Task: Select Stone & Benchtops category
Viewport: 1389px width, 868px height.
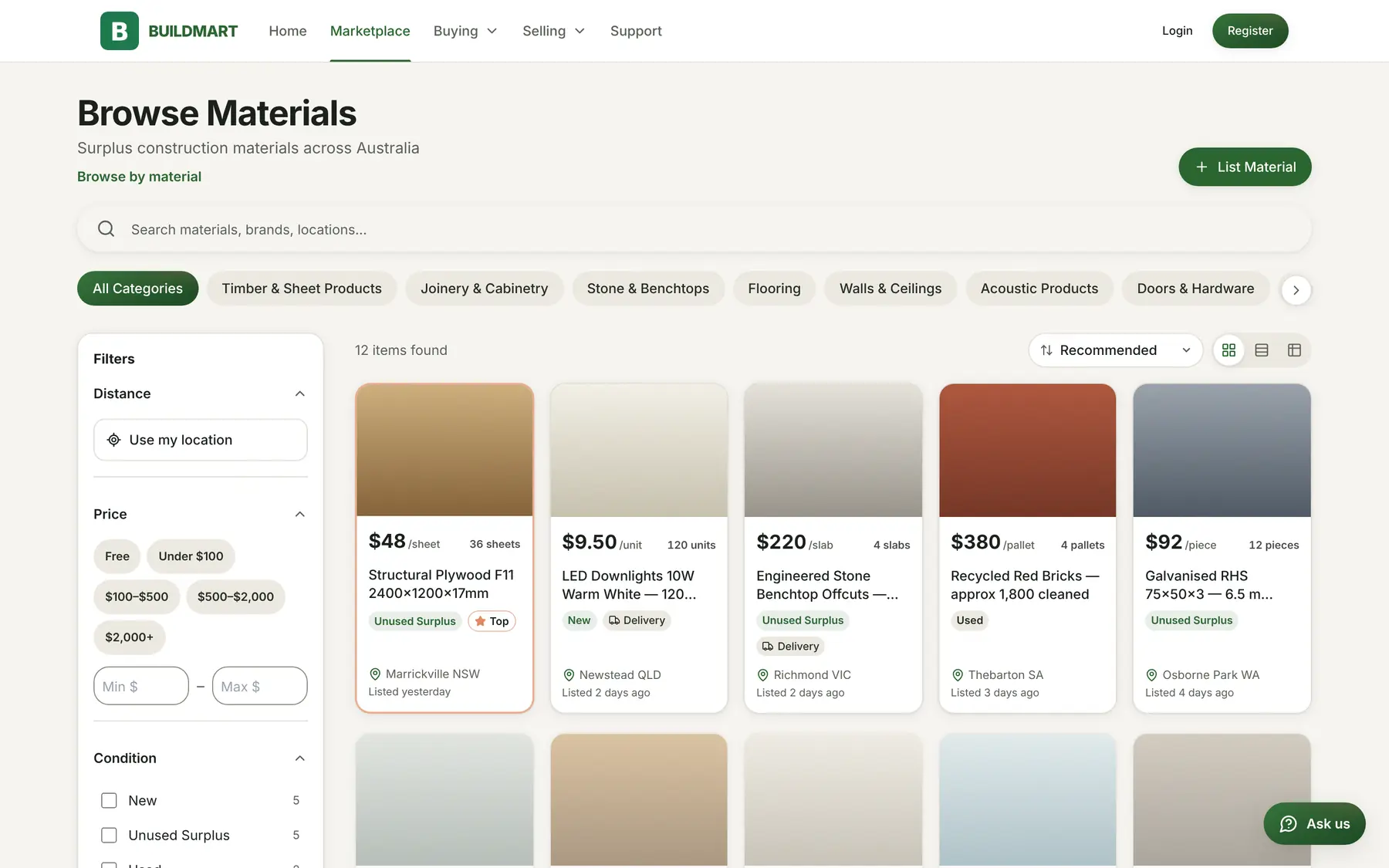Action: 648,289
